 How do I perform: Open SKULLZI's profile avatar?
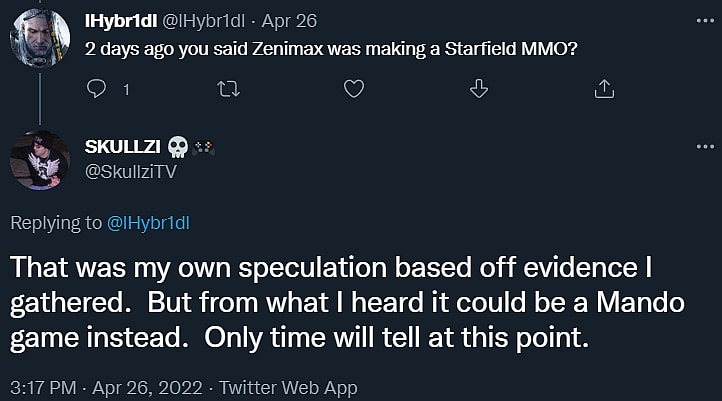coord(39,158)
